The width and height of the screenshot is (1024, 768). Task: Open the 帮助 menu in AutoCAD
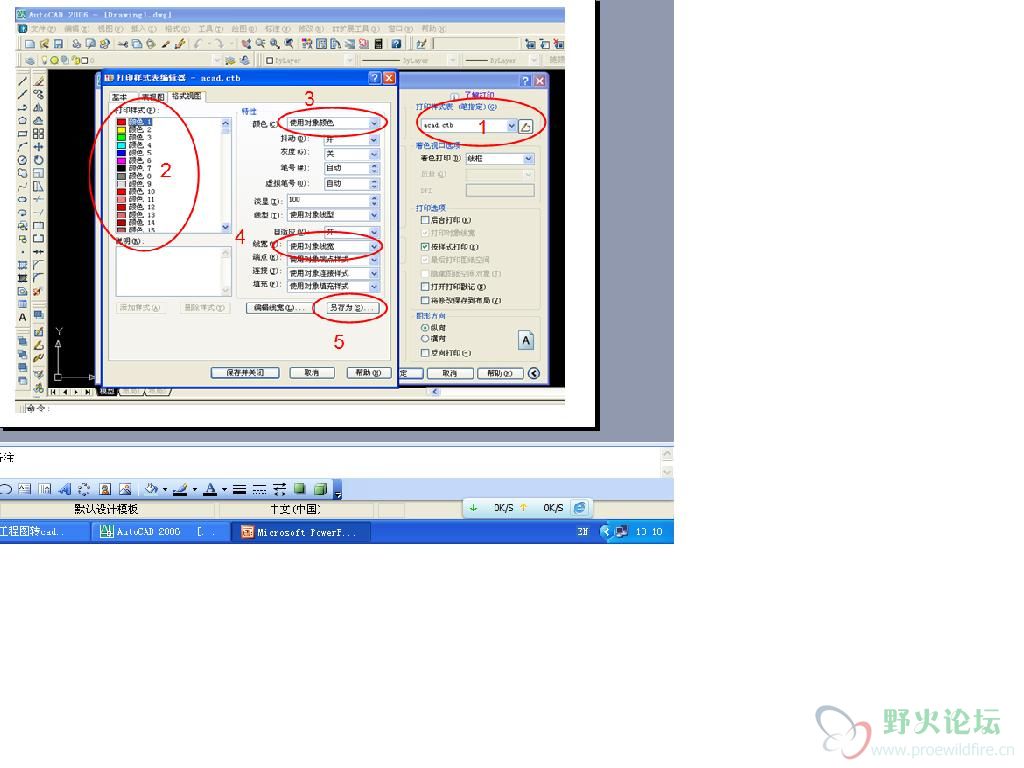click(434, 29)
